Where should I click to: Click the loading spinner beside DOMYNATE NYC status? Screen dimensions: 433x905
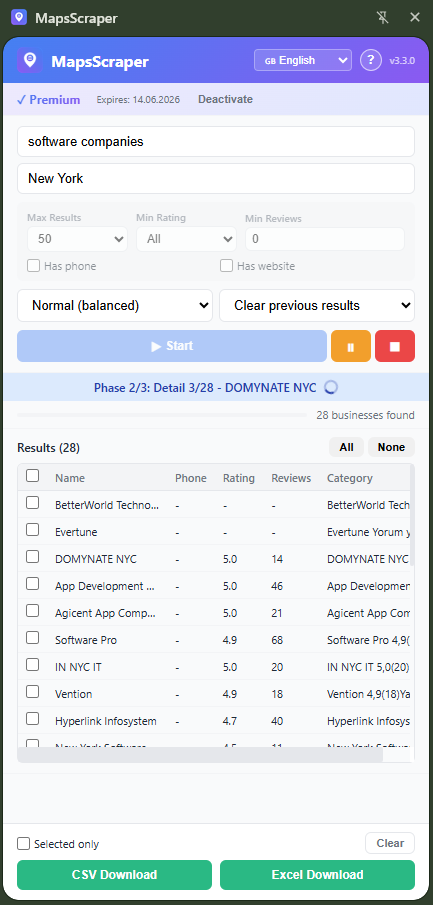331,387
